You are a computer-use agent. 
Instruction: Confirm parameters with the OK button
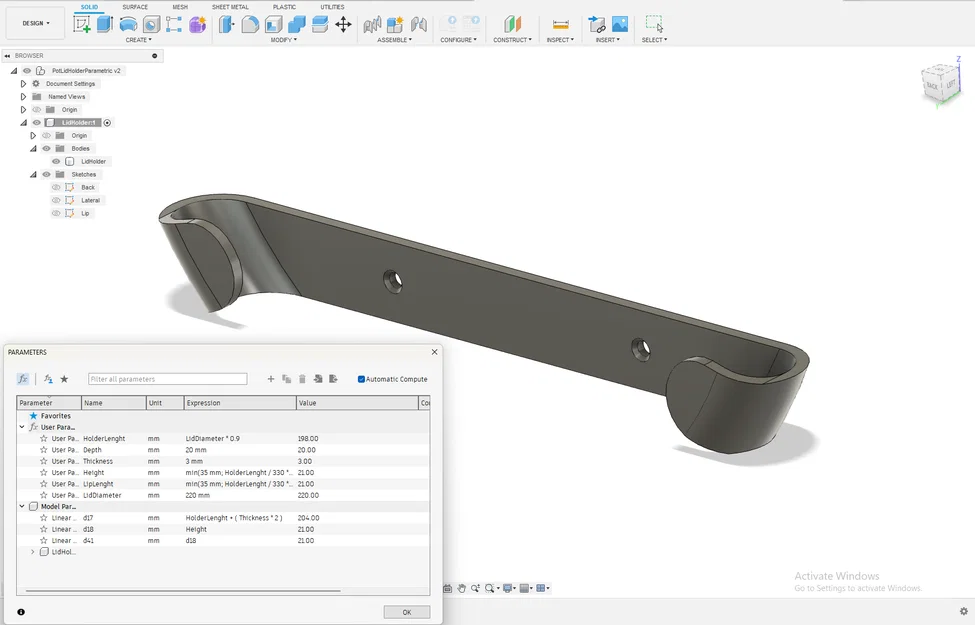click(406, 611)
